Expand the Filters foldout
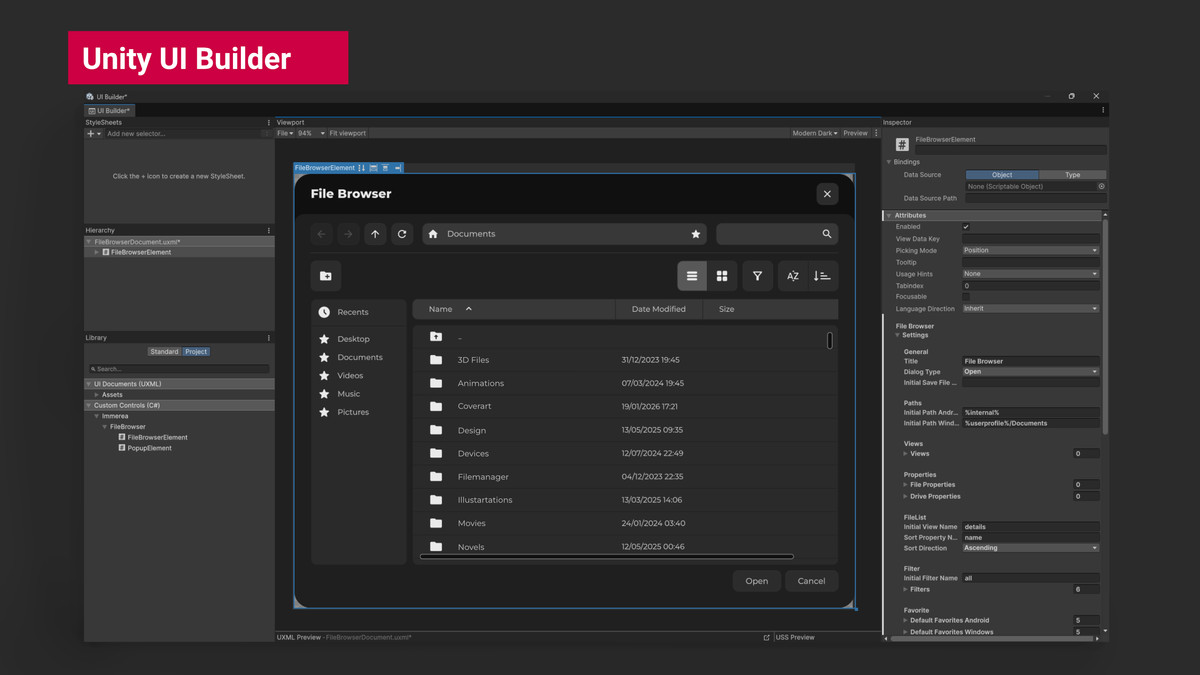This screenshot has height=675, width=1200. tap(906, 590)
